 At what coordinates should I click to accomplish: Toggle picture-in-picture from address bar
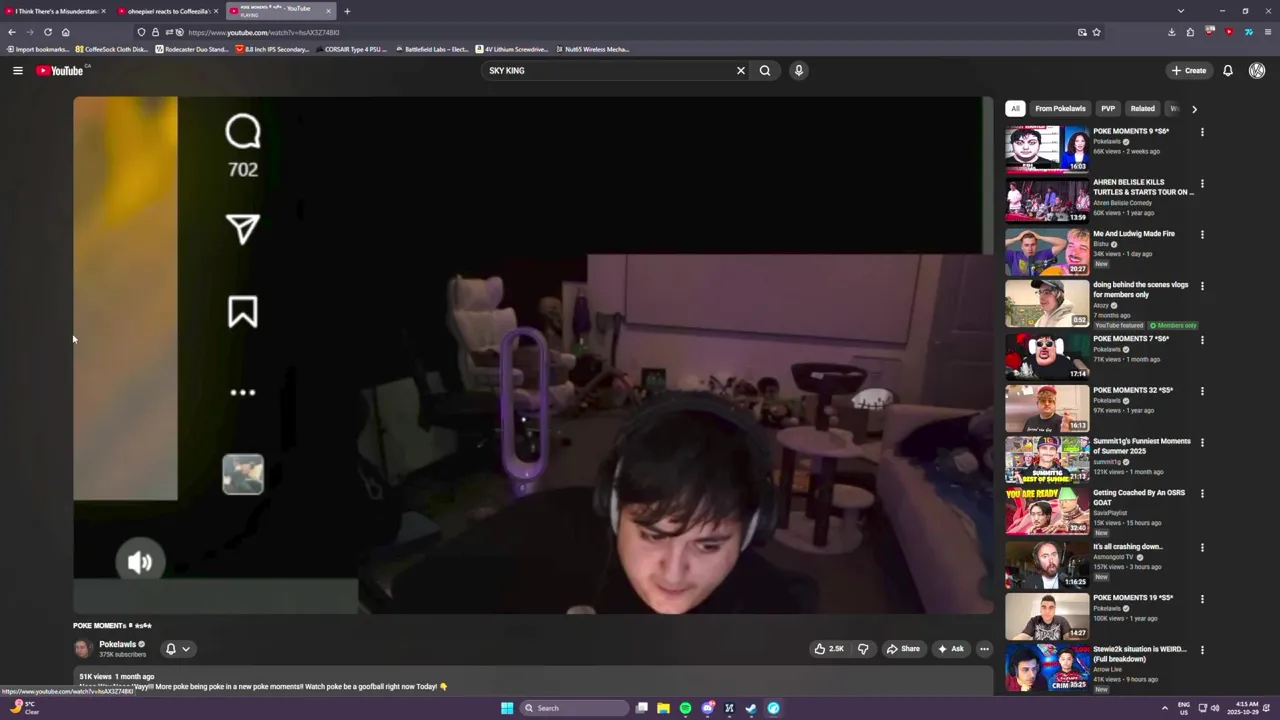point(1082,32)
